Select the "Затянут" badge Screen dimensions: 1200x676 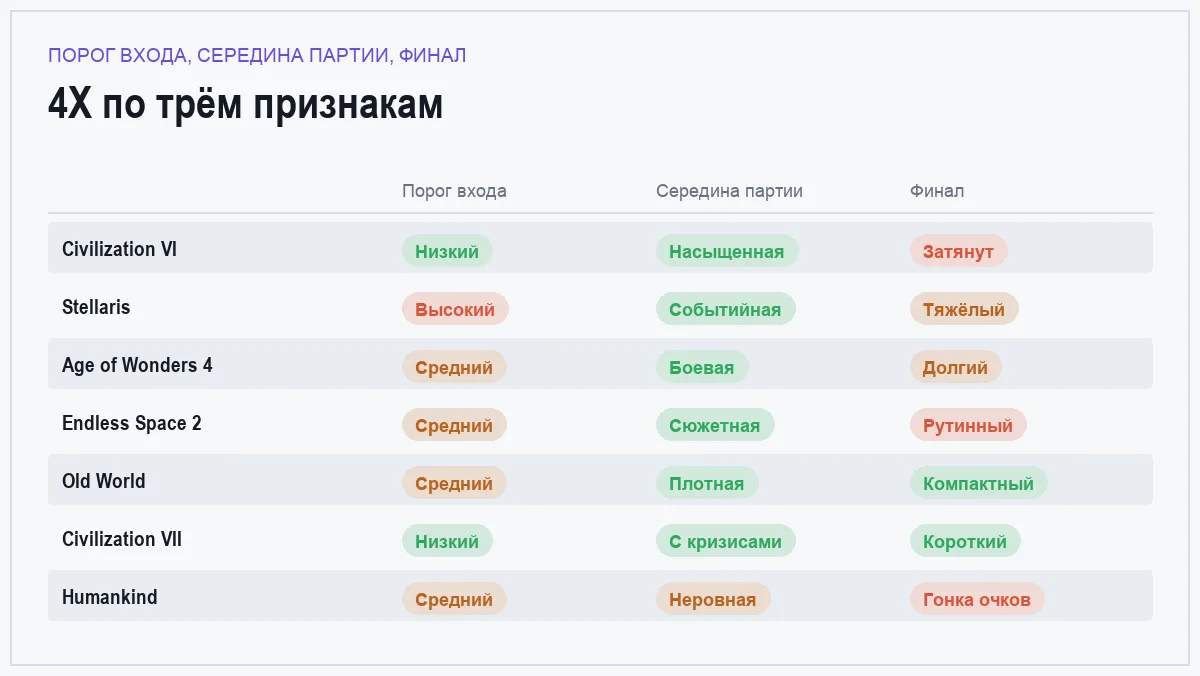coord(959,251)
